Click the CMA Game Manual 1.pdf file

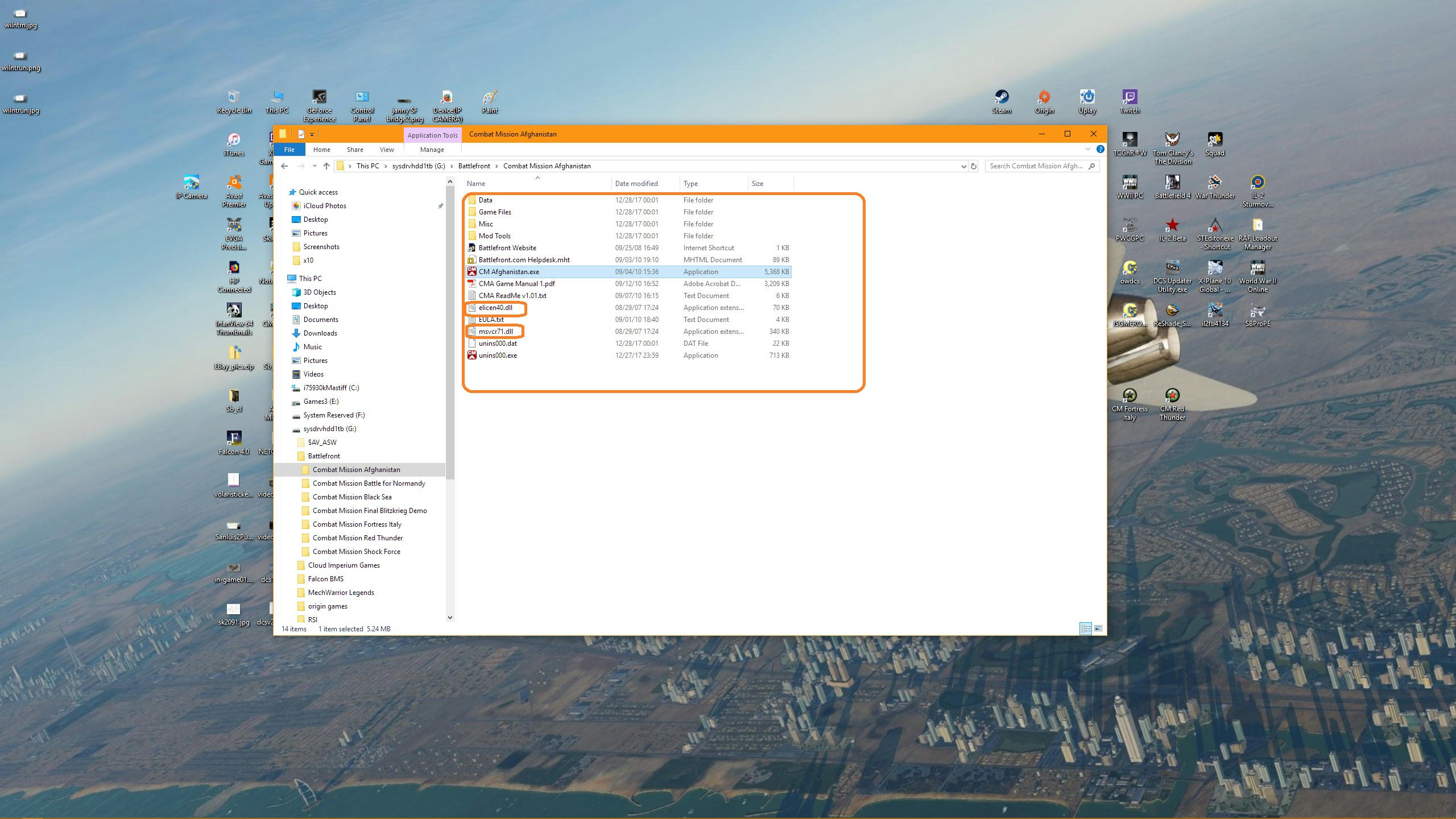point(516,284)
